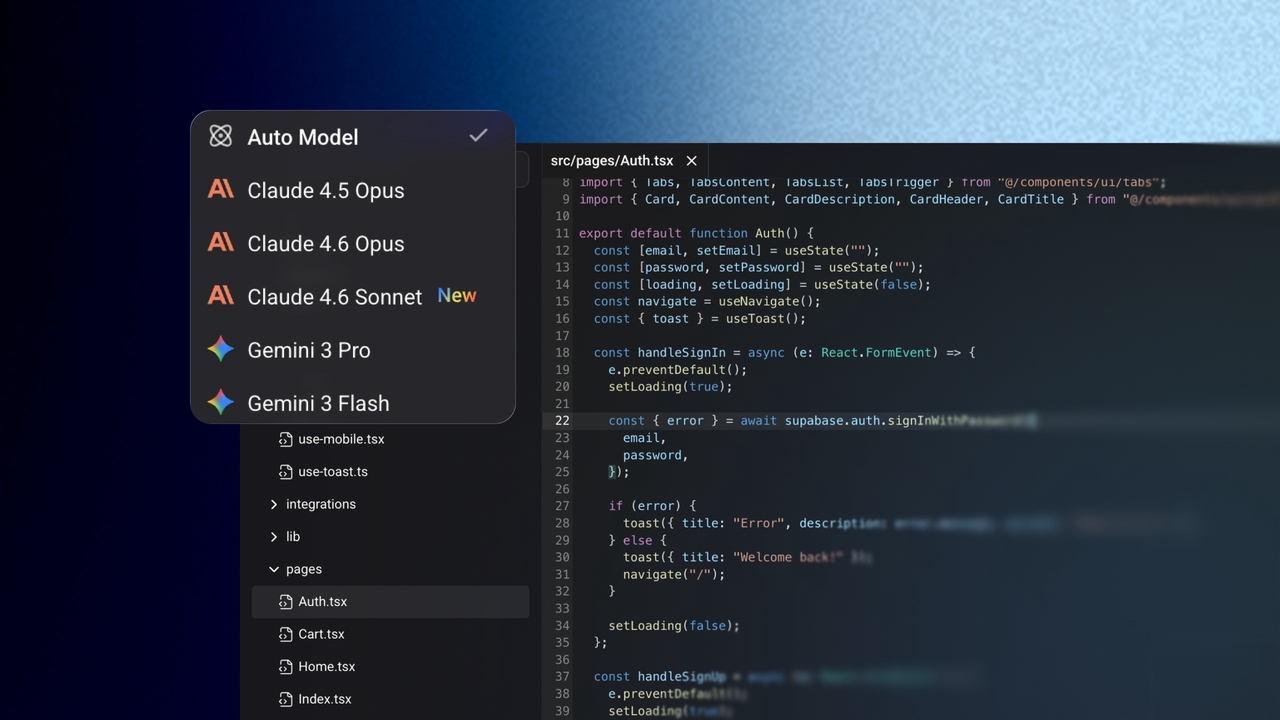Click Anthropic logo beside Claude 4.5 Opus
This screenshot has width=1280, height=720.
tap(221, 188)
